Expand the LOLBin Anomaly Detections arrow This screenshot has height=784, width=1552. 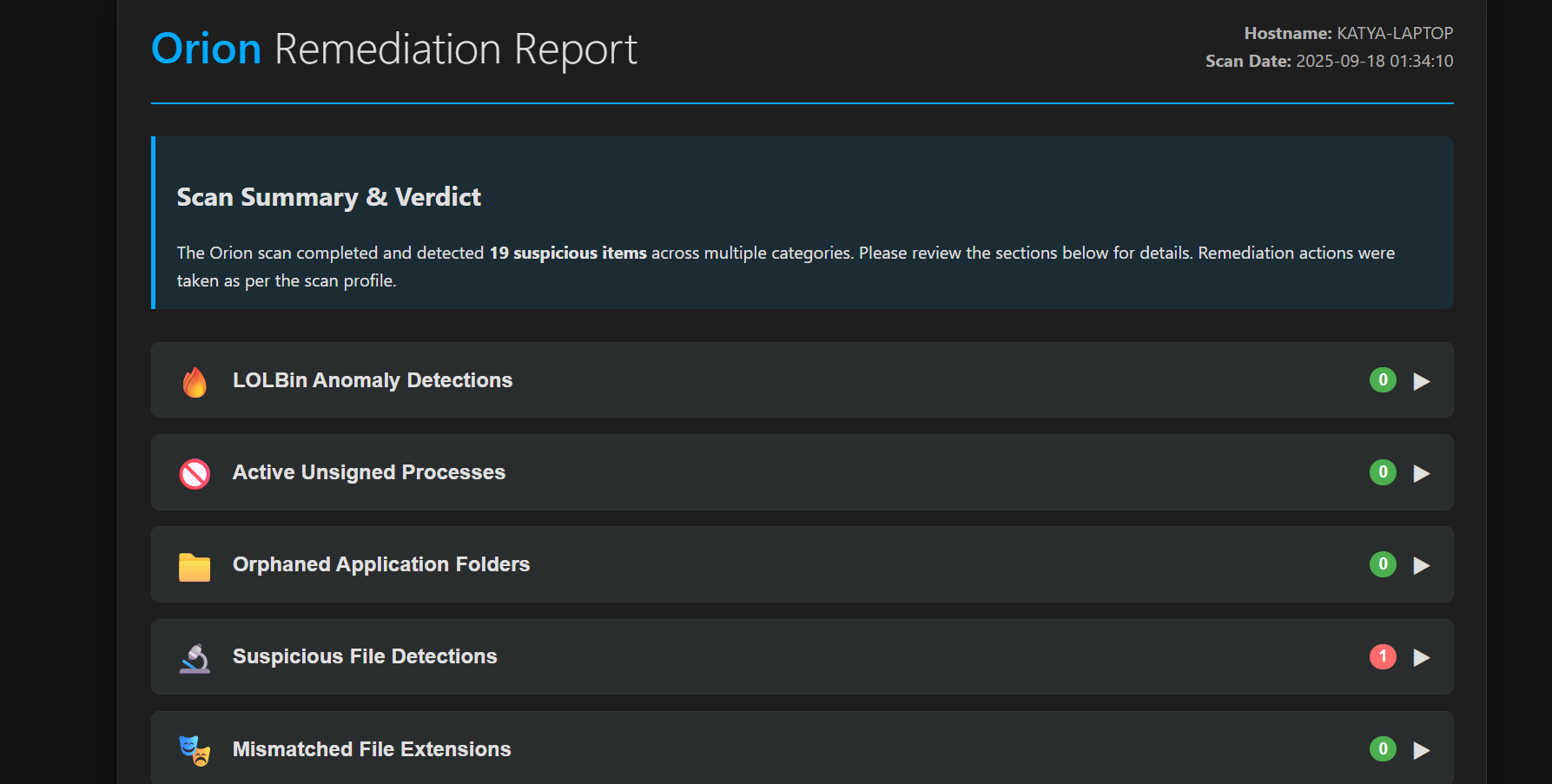(1422, 381)
